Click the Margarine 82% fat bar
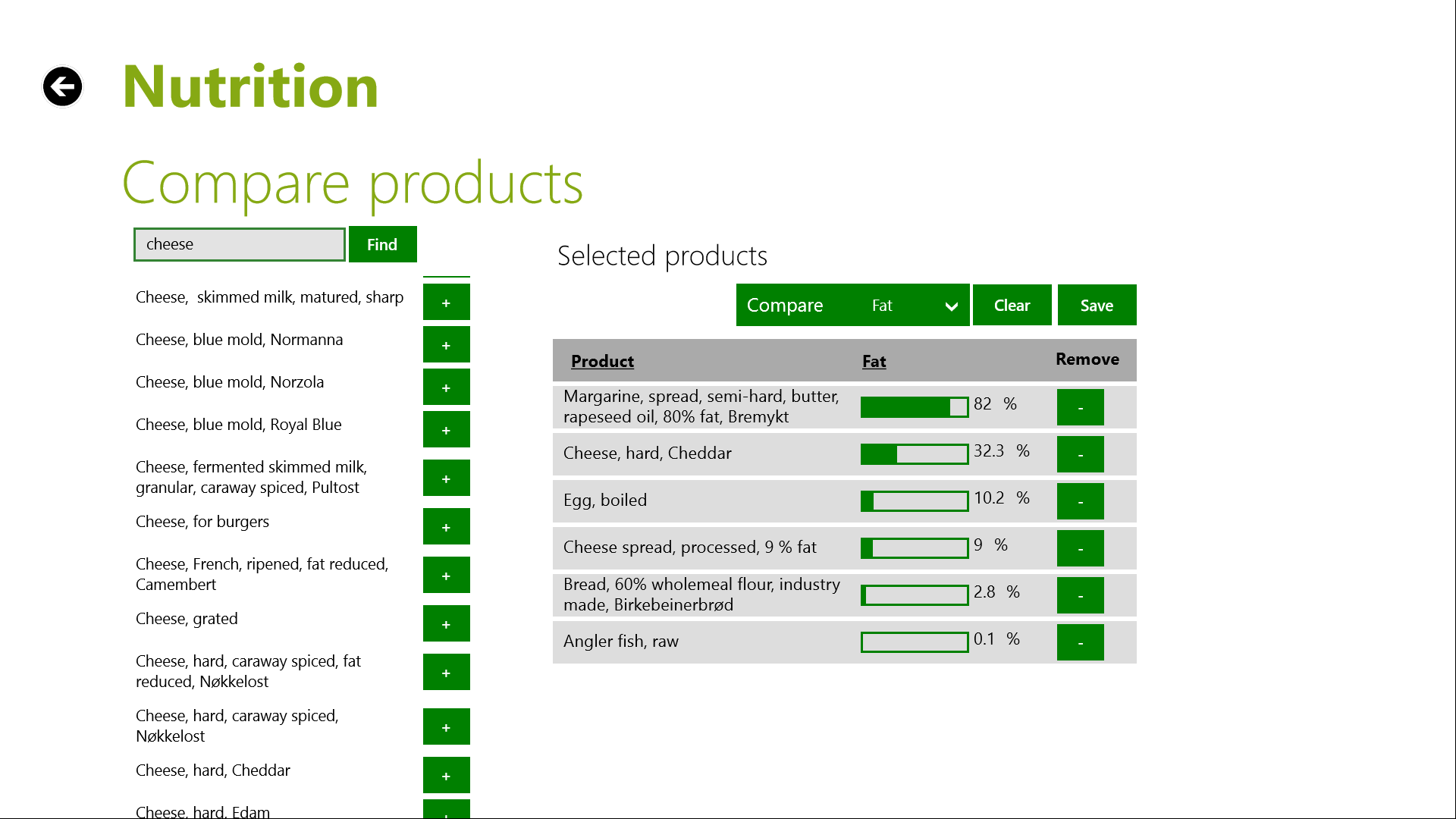The height and width of the screenshot is (819, 1456). [914, 407]
